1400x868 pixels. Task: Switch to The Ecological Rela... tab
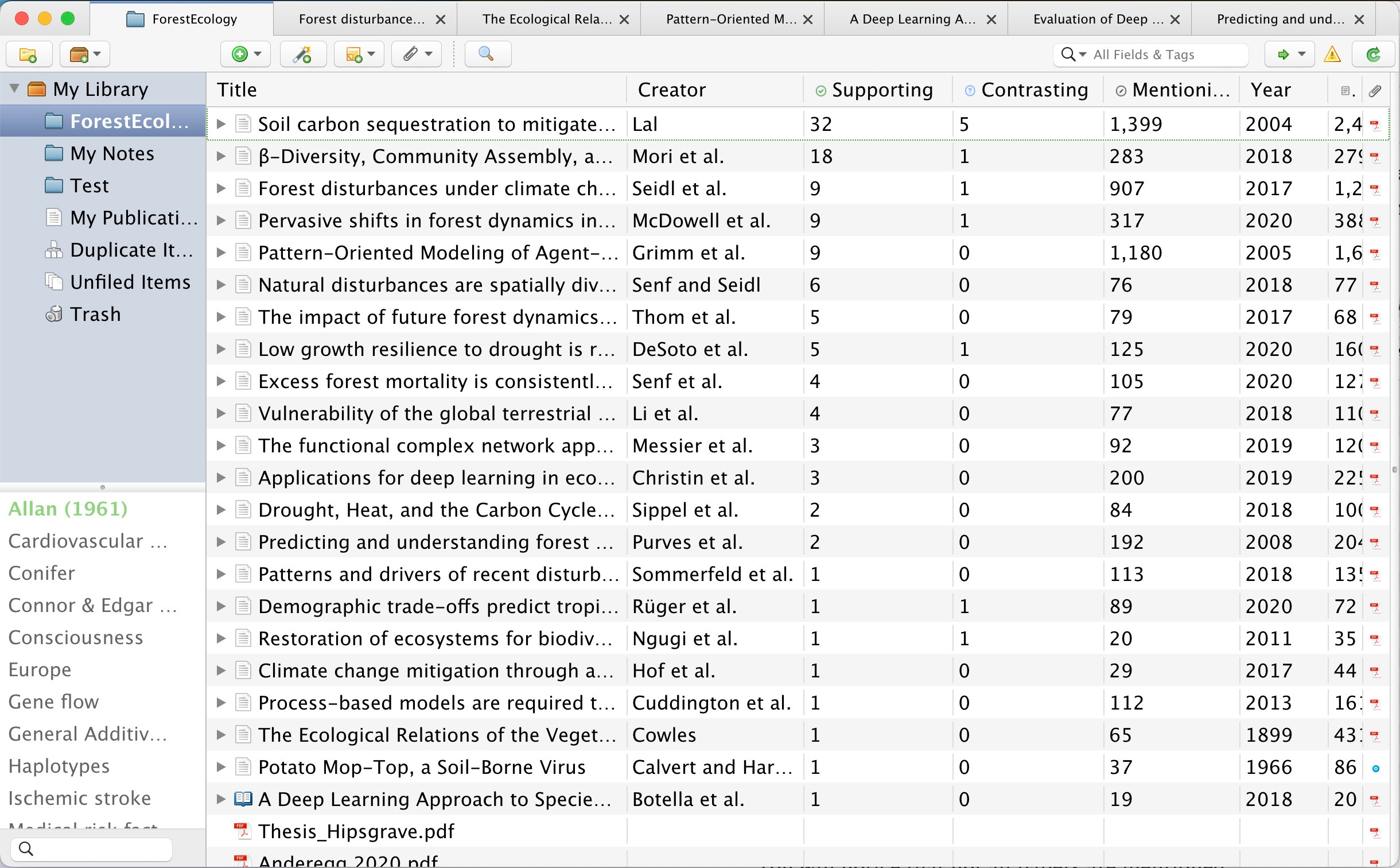point(547,20)
